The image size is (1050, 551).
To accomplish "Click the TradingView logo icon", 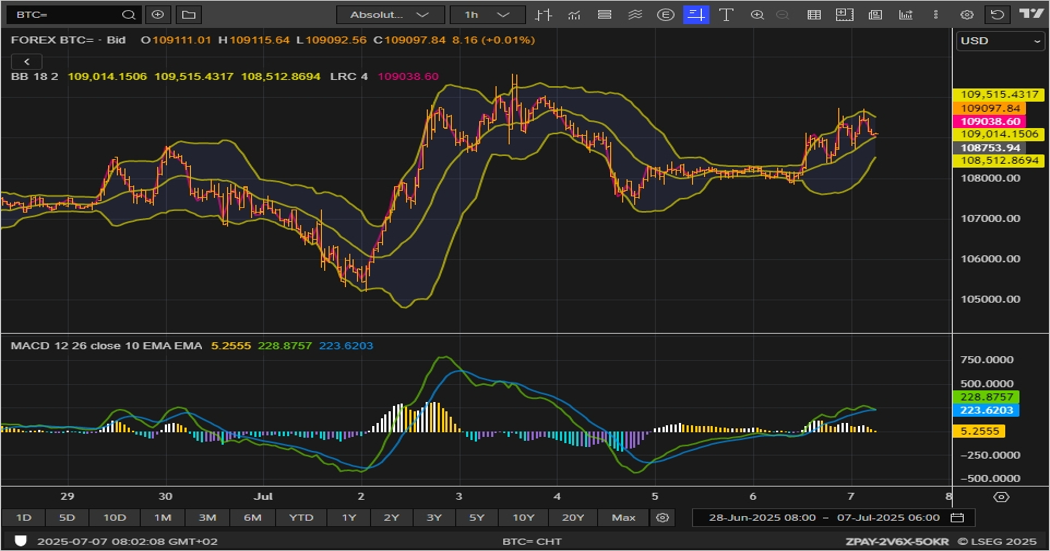I will (x=1031, y=13).
